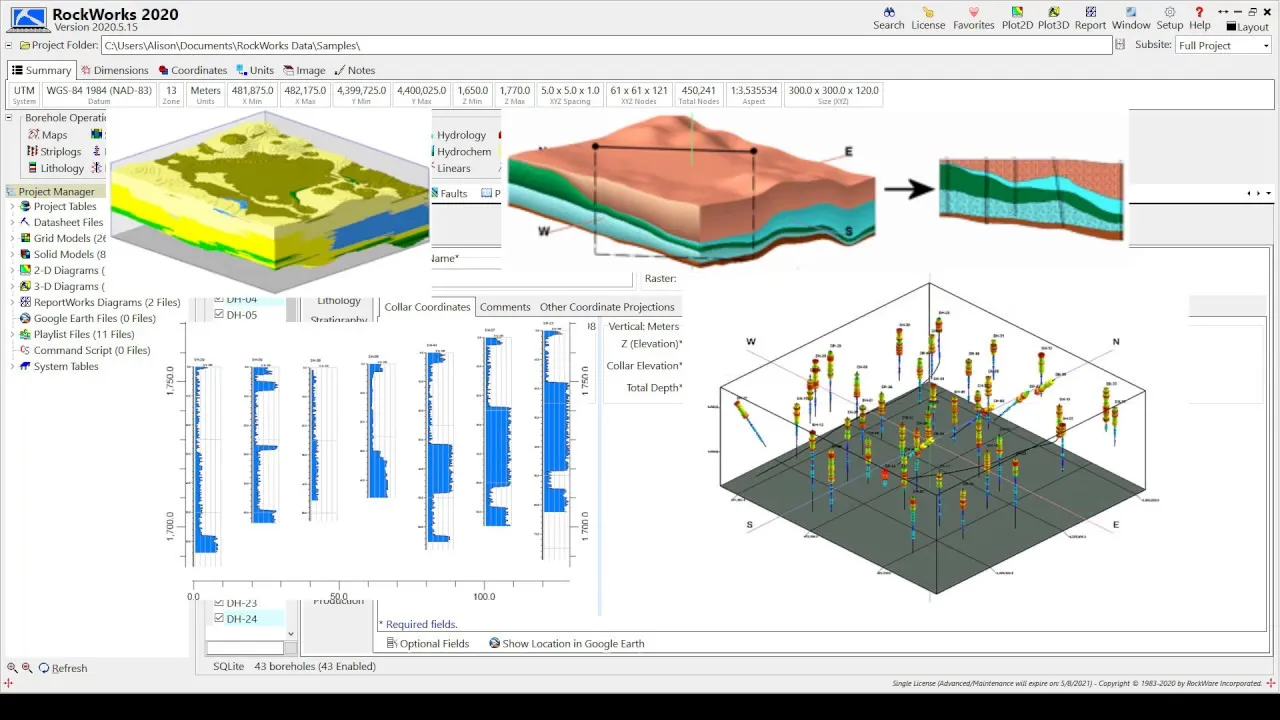Viewport: 1280px width, 720px height.
Task: Expand System Tables tree node
Action: point(12,367)
